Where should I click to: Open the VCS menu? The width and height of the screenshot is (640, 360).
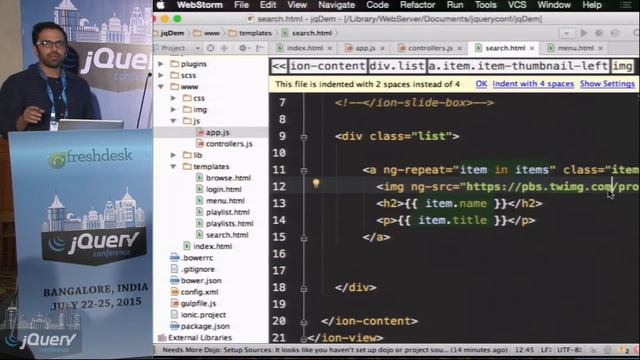(517, 5)
